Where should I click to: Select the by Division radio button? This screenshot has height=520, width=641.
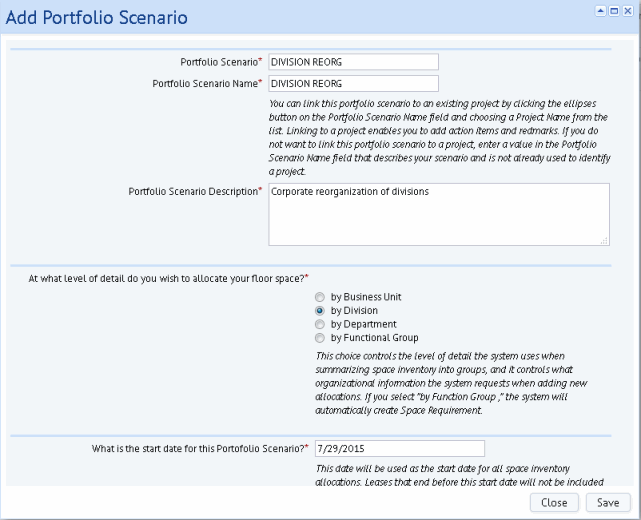coord(320,311)
